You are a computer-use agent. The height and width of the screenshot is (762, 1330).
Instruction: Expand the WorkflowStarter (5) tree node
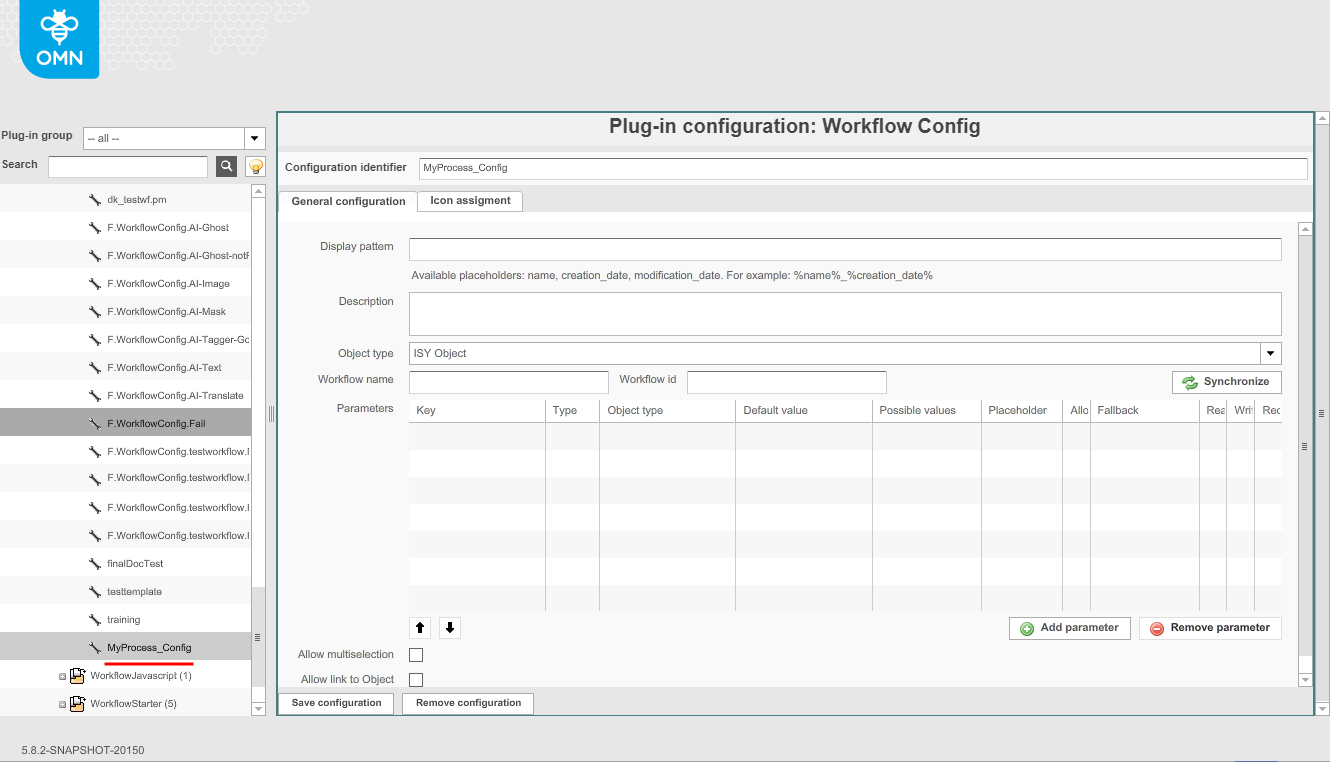point(62,703)
